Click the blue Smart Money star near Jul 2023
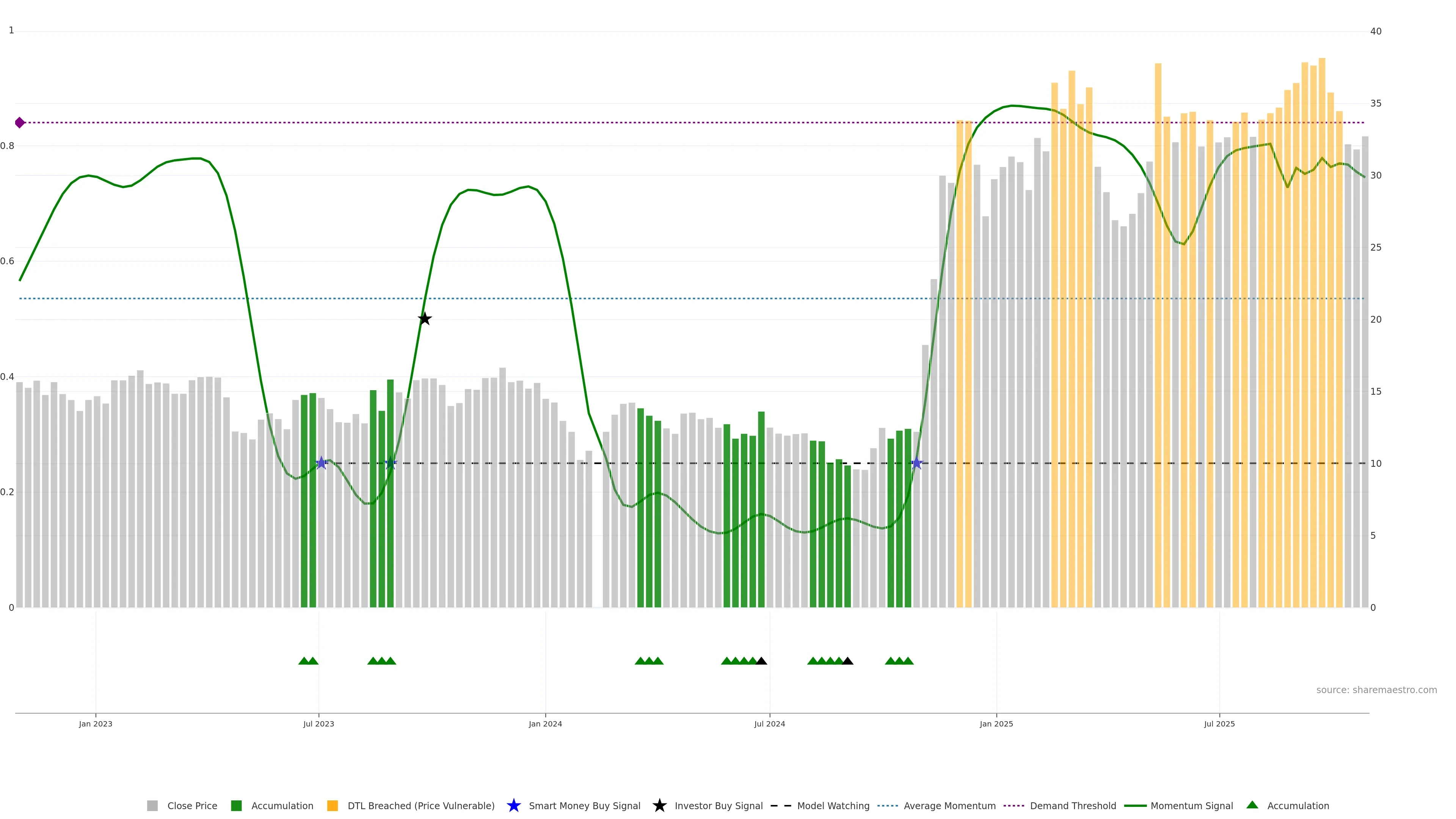The width and height of the screenshot is (1456, 819). pyautogui.click(x=321, y=463)
